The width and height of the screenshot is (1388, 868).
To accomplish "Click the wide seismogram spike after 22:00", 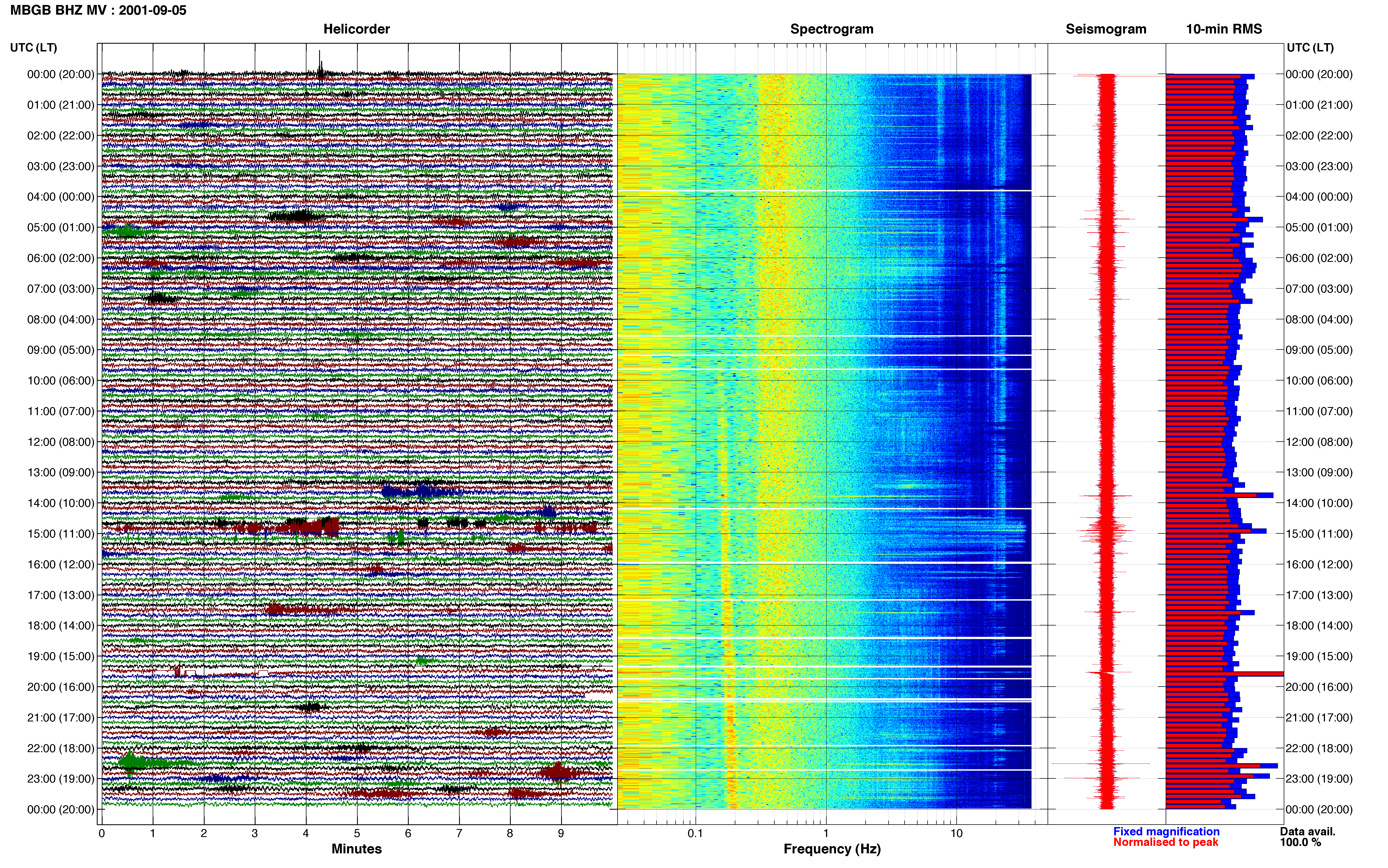I will click(x=1100, y=763).
